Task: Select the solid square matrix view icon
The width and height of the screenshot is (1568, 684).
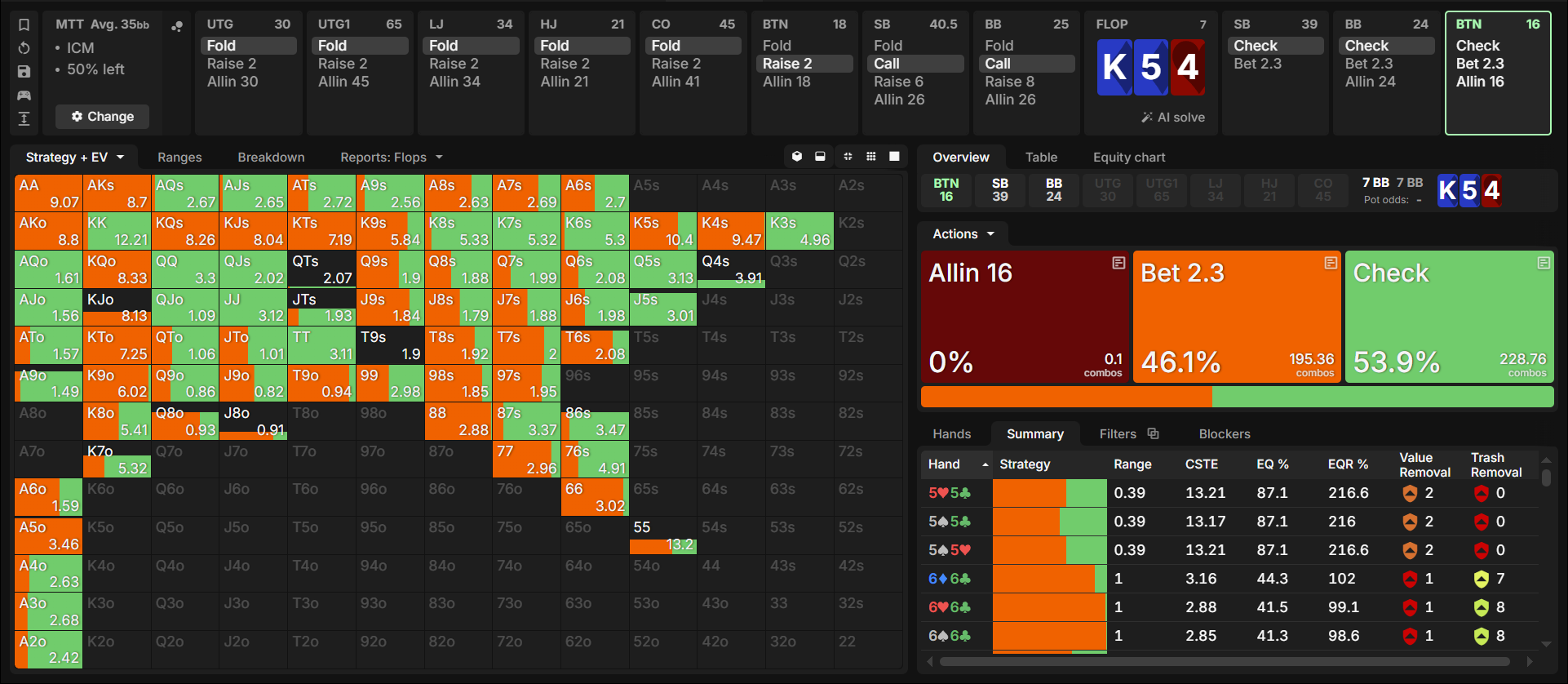Action: [x=895, y=157]
